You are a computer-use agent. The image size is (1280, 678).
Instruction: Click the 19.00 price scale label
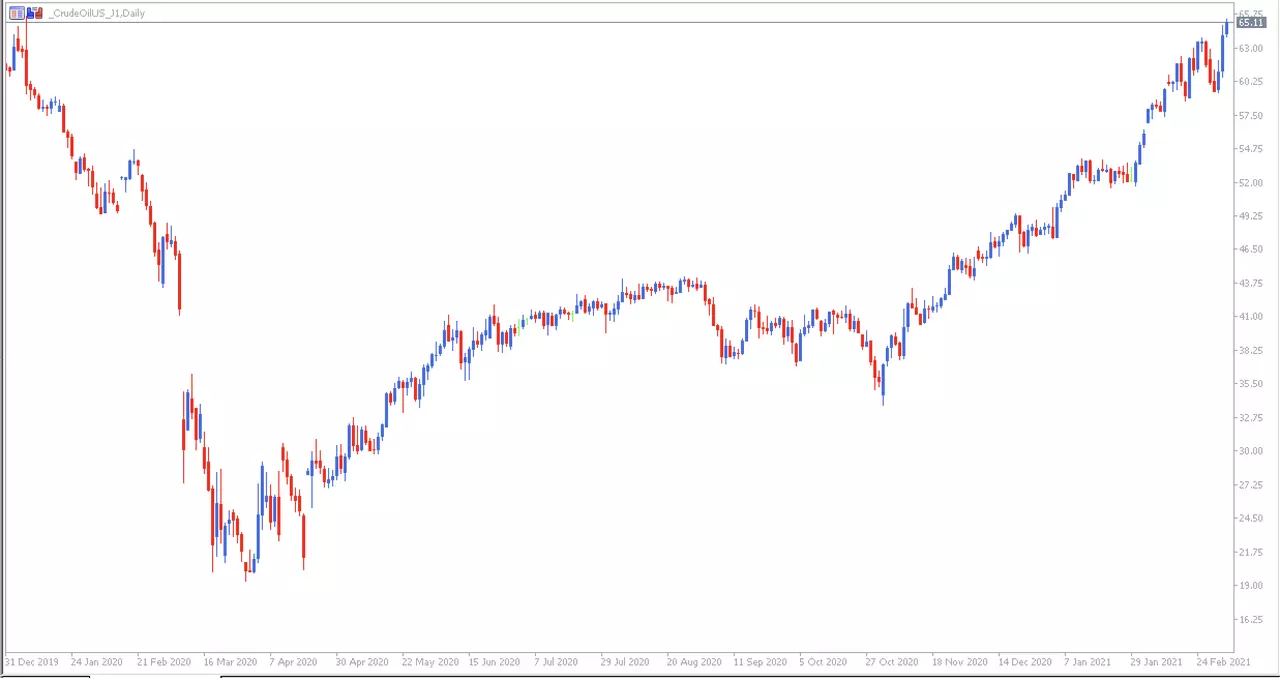coord(1249,586)
